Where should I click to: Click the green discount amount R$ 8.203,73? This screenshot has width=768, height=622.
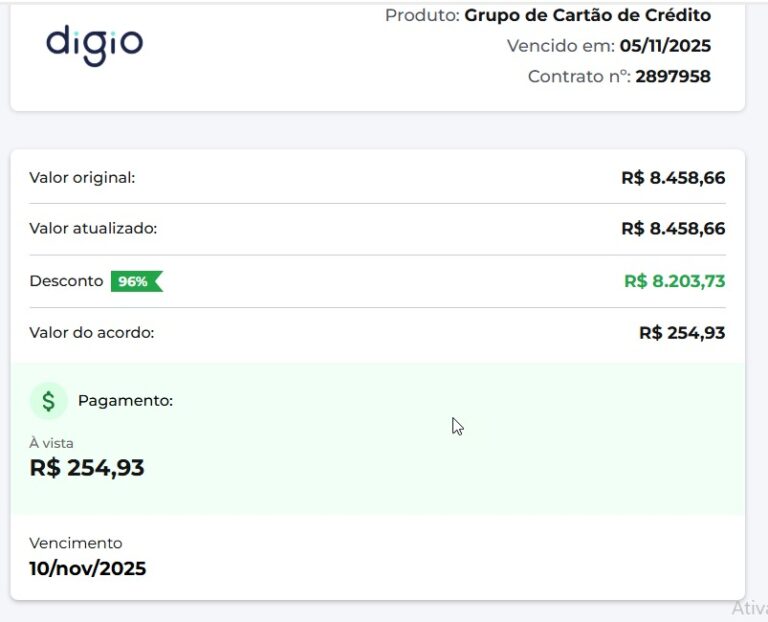pyautogui.click(x=674, y=281)
